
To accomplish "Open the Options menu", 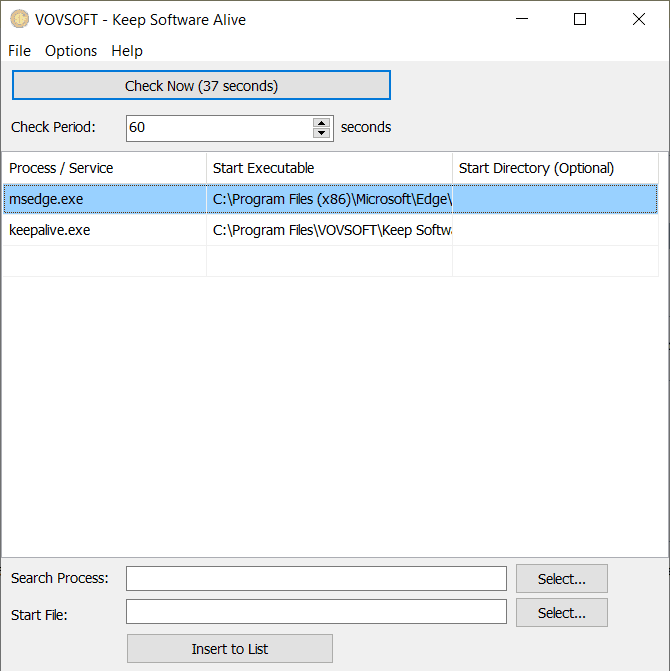I will pos(71,51).
